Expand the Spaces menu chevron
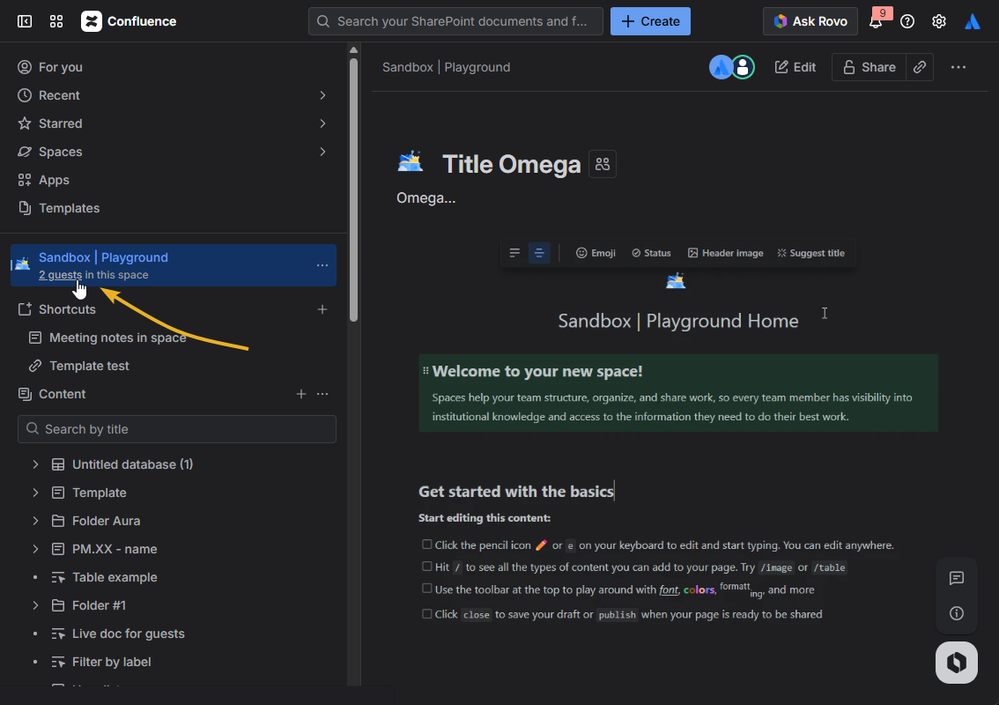Image resolution: width=999 pixels, height=705 pixels. coord(322,152)
